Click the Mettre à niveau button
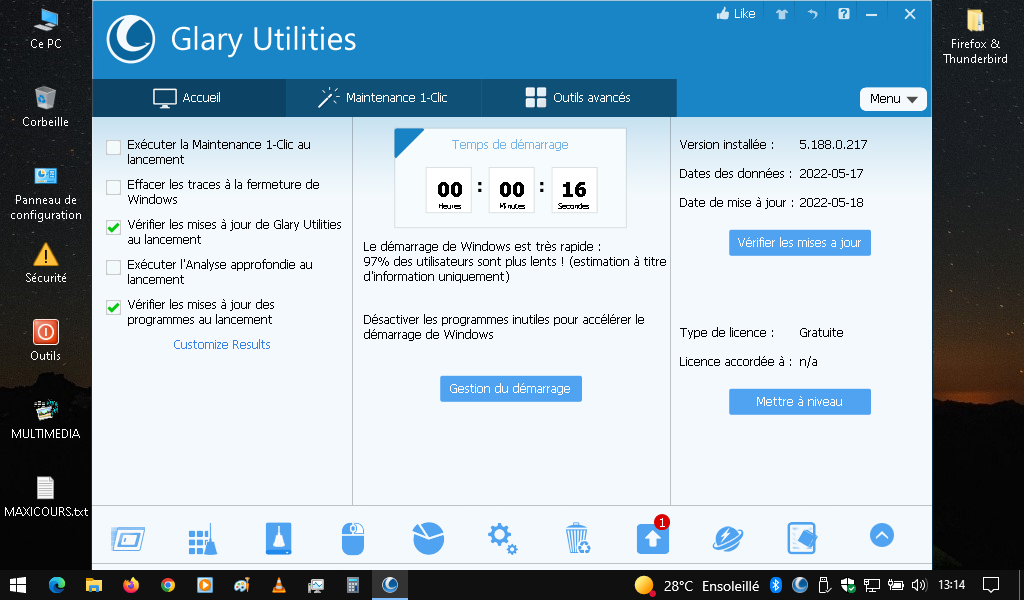Screen dimensions: 1024x600 [x=799, y=402]
